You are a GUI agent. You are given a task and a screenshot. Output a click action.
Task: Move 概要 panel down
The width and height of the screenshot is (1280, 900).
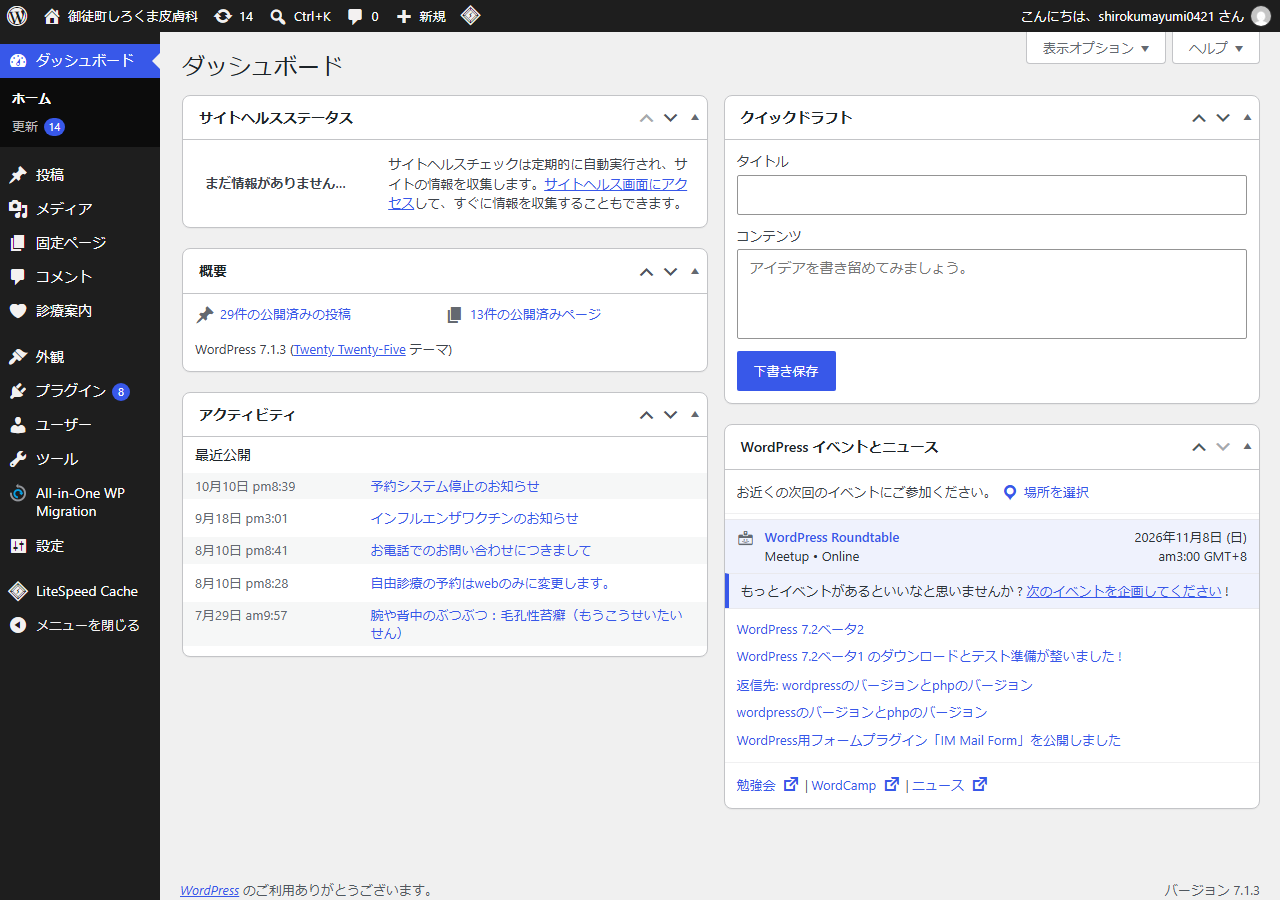pyautogui.click(x=671, y=272)
